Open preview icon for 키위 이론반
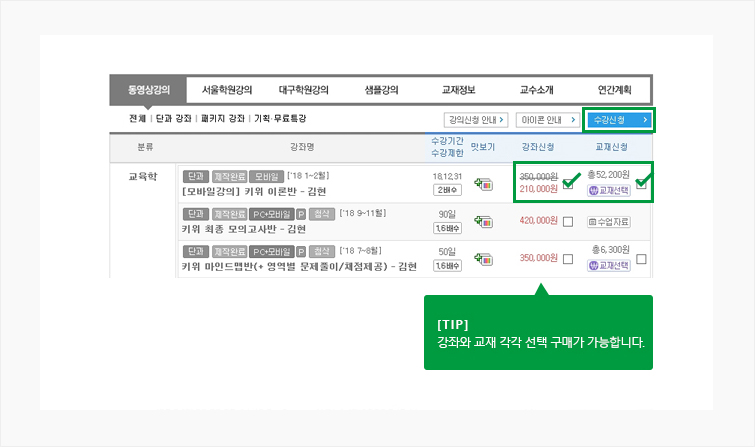 (x=483, y=184)
